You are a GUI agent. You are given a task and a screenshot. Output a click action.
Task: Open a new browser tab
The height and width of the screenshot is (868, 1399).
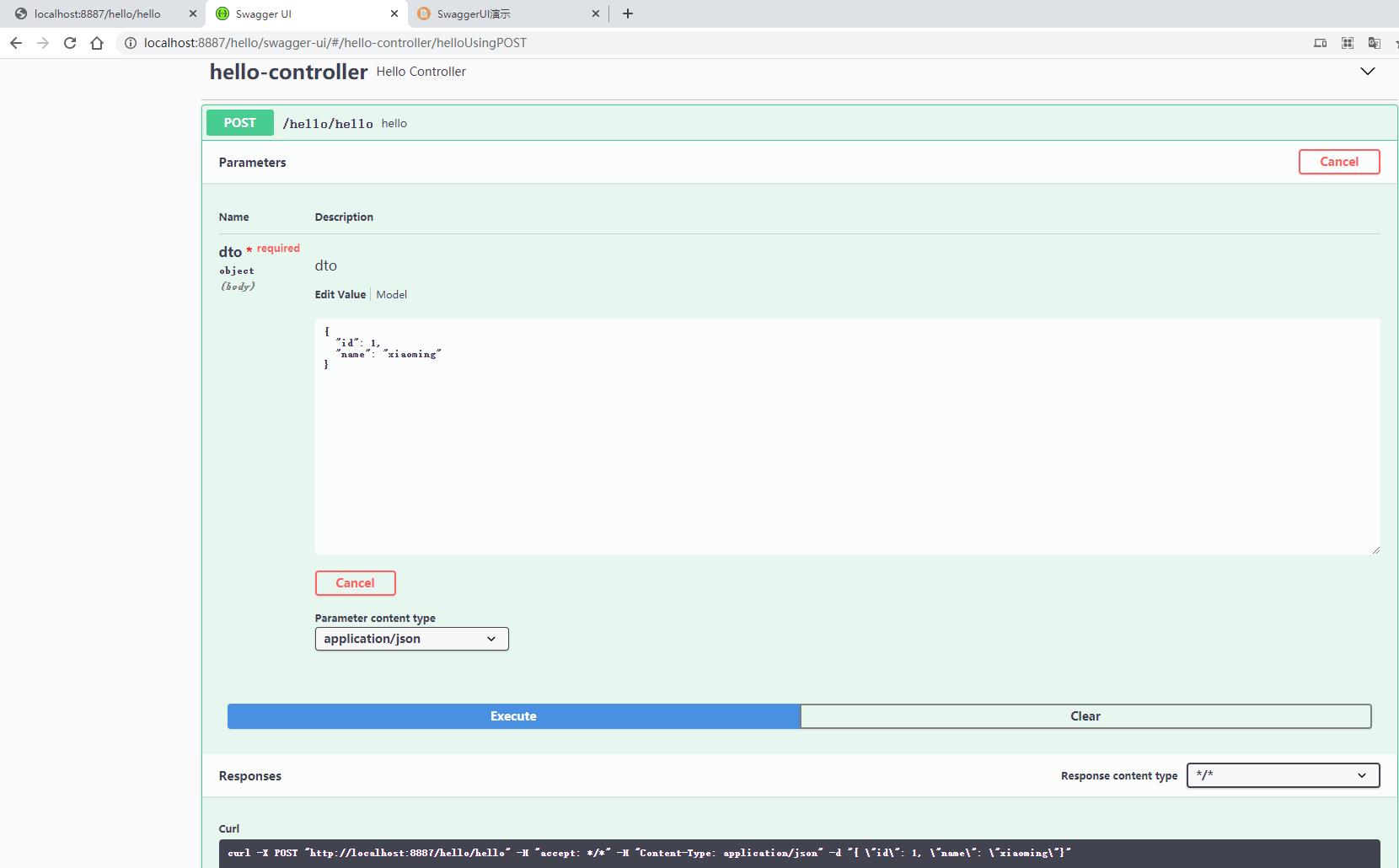click(628, 13)
